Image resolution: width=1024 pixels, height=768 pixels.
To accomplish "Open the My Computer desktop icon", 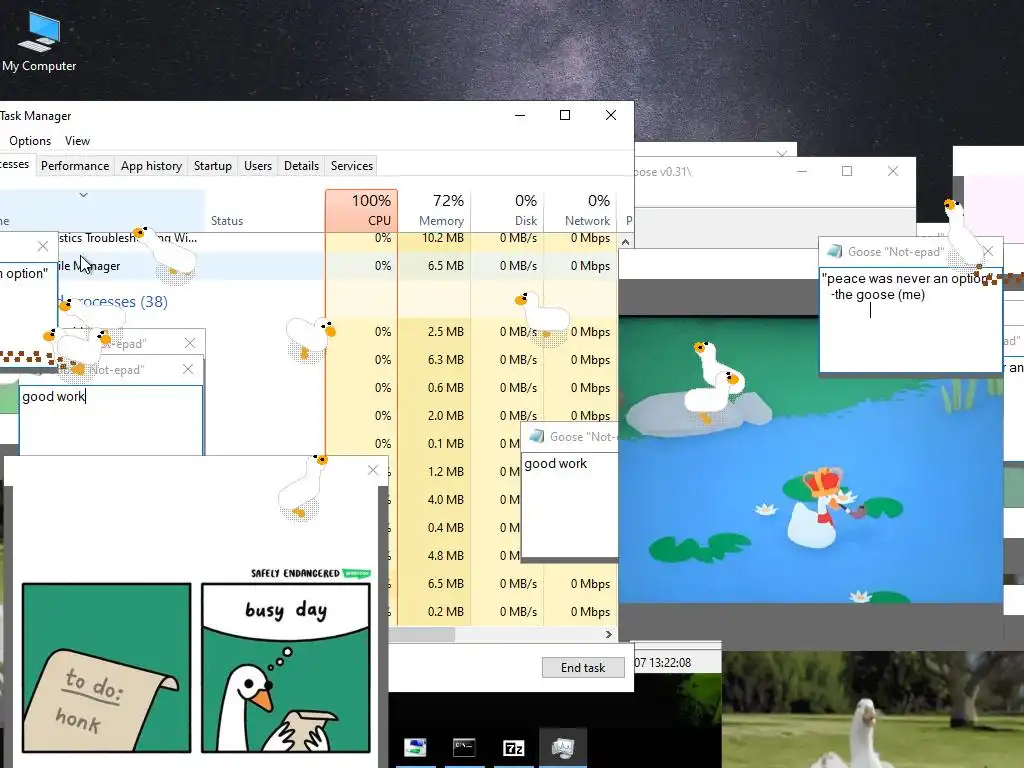I will (x=39, y=42).
